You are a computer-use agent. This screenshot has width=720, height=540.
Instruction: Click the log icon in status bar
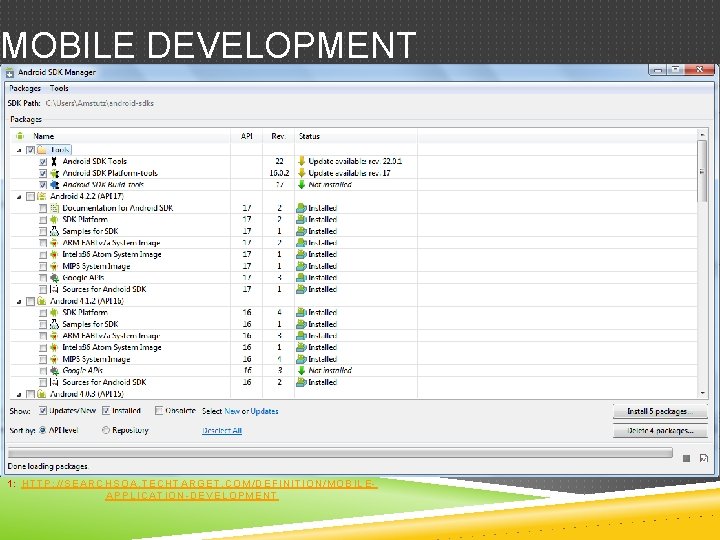[x=703, y=458]
